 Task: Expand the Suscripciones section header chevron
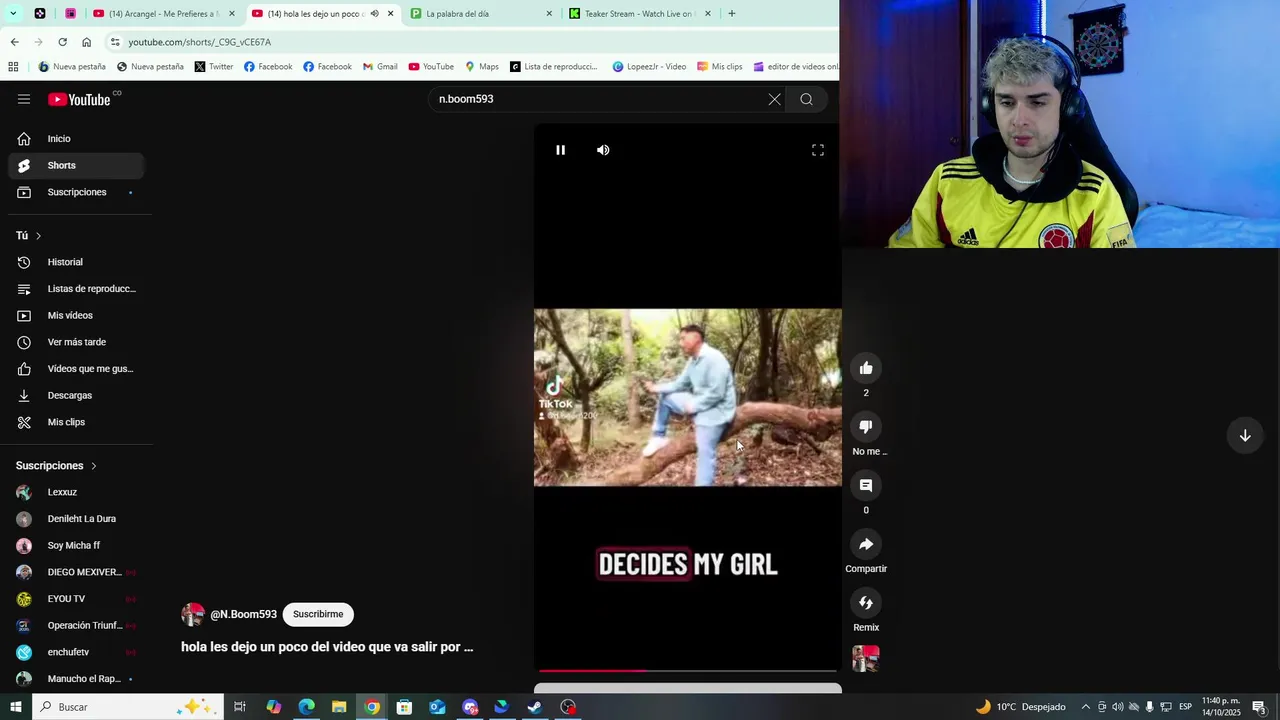(x=94, y=466)
